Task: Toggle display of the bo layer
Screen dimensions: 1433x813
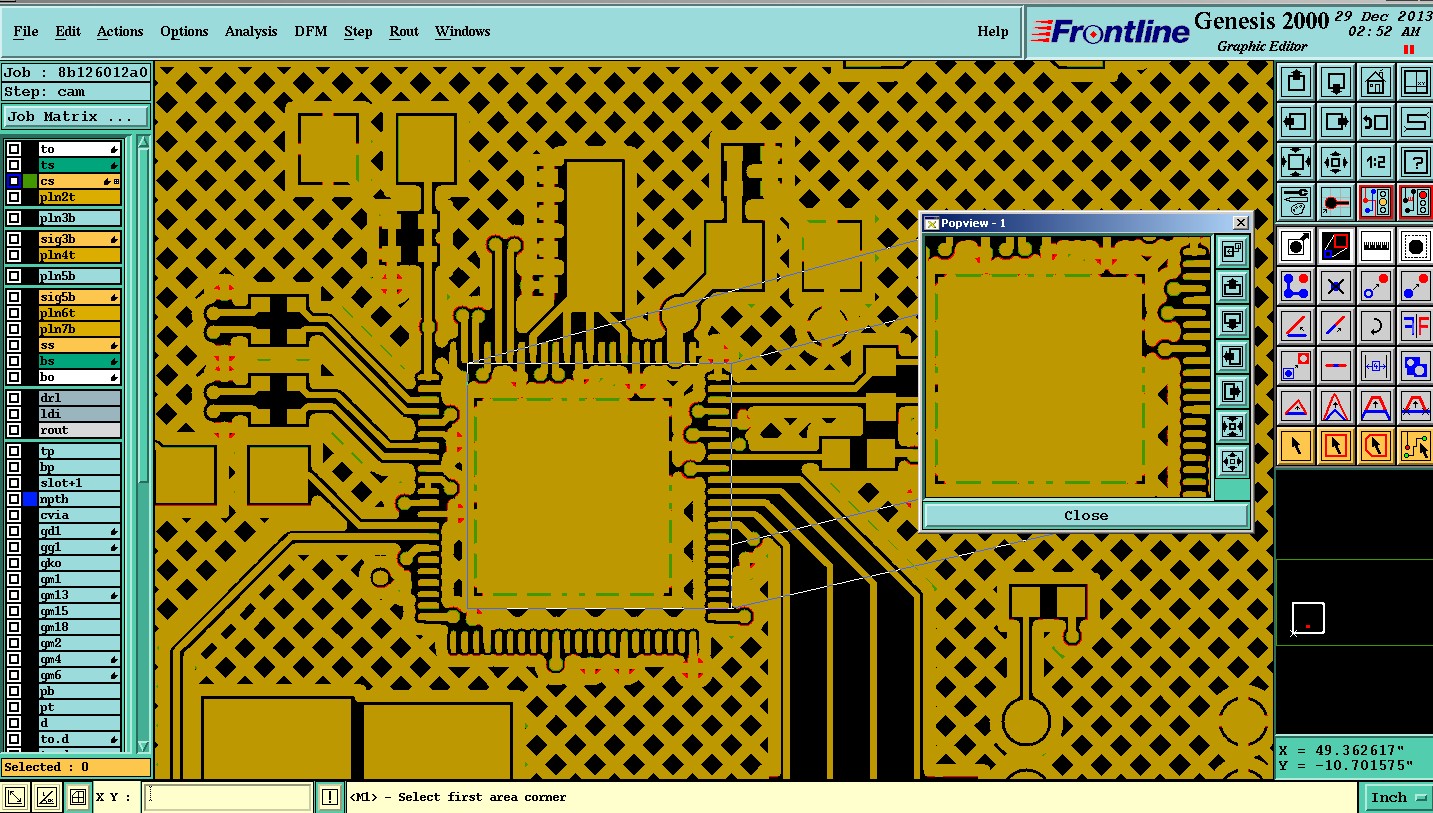Action: tap(14, 377)
